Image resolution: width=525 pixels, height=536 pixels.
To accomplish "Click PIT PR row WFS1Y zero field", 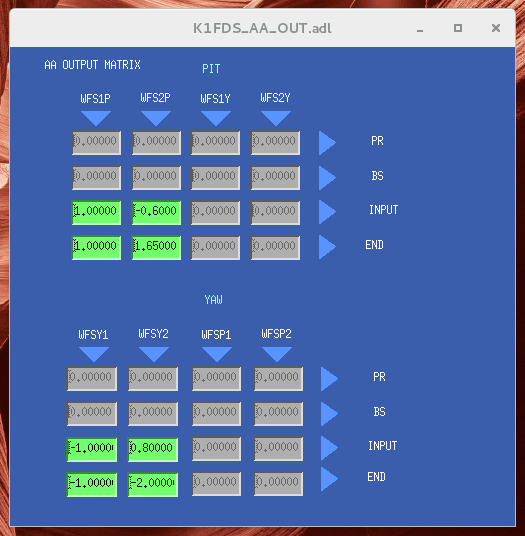I will click(215, 143).
